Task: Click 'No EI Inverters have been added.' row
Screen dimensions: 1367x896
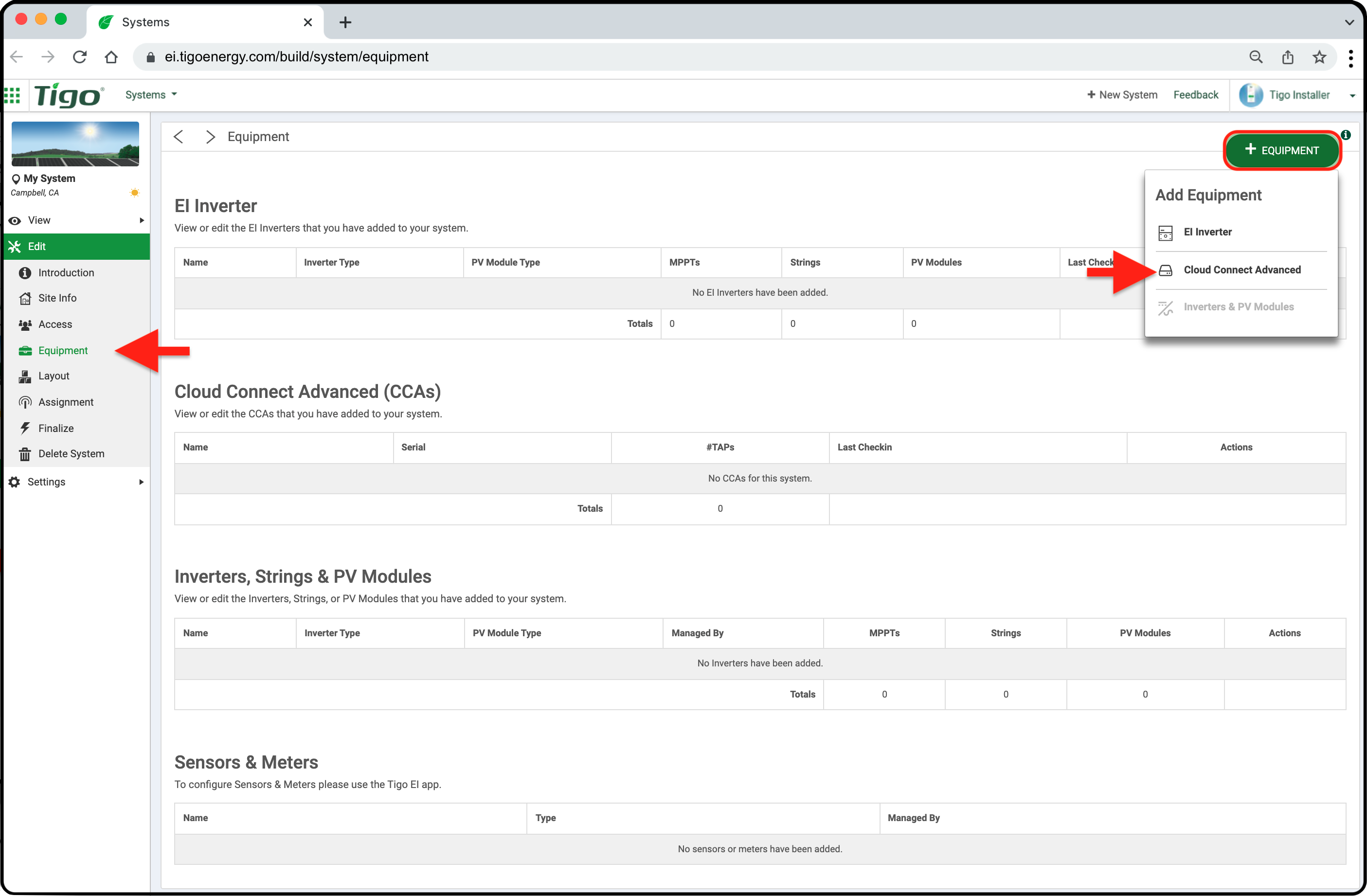Action: (760, 293)
